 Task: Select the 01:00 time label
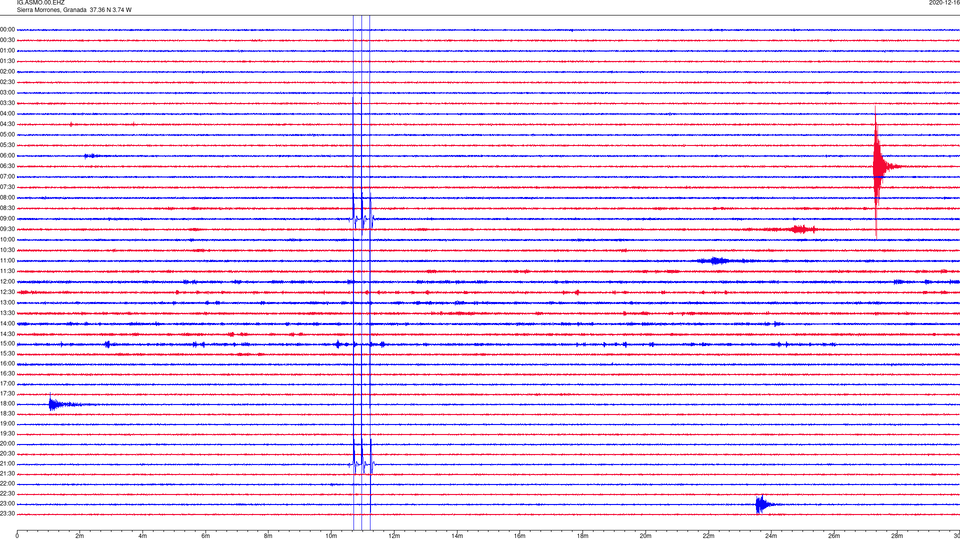[7, 51]
